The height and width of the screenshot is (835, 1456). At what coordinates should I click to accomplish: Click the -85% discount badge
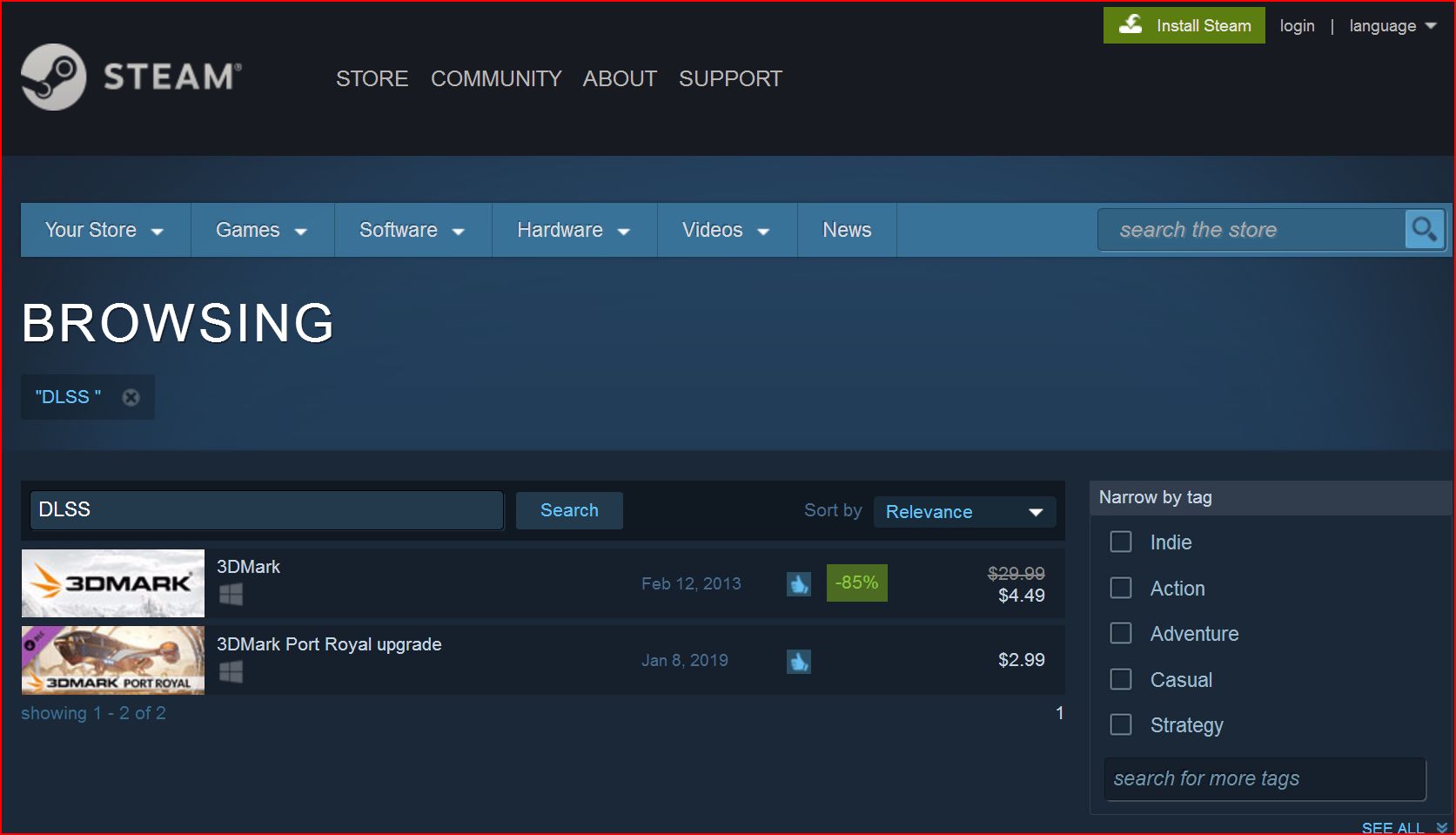tap(857, 582)
